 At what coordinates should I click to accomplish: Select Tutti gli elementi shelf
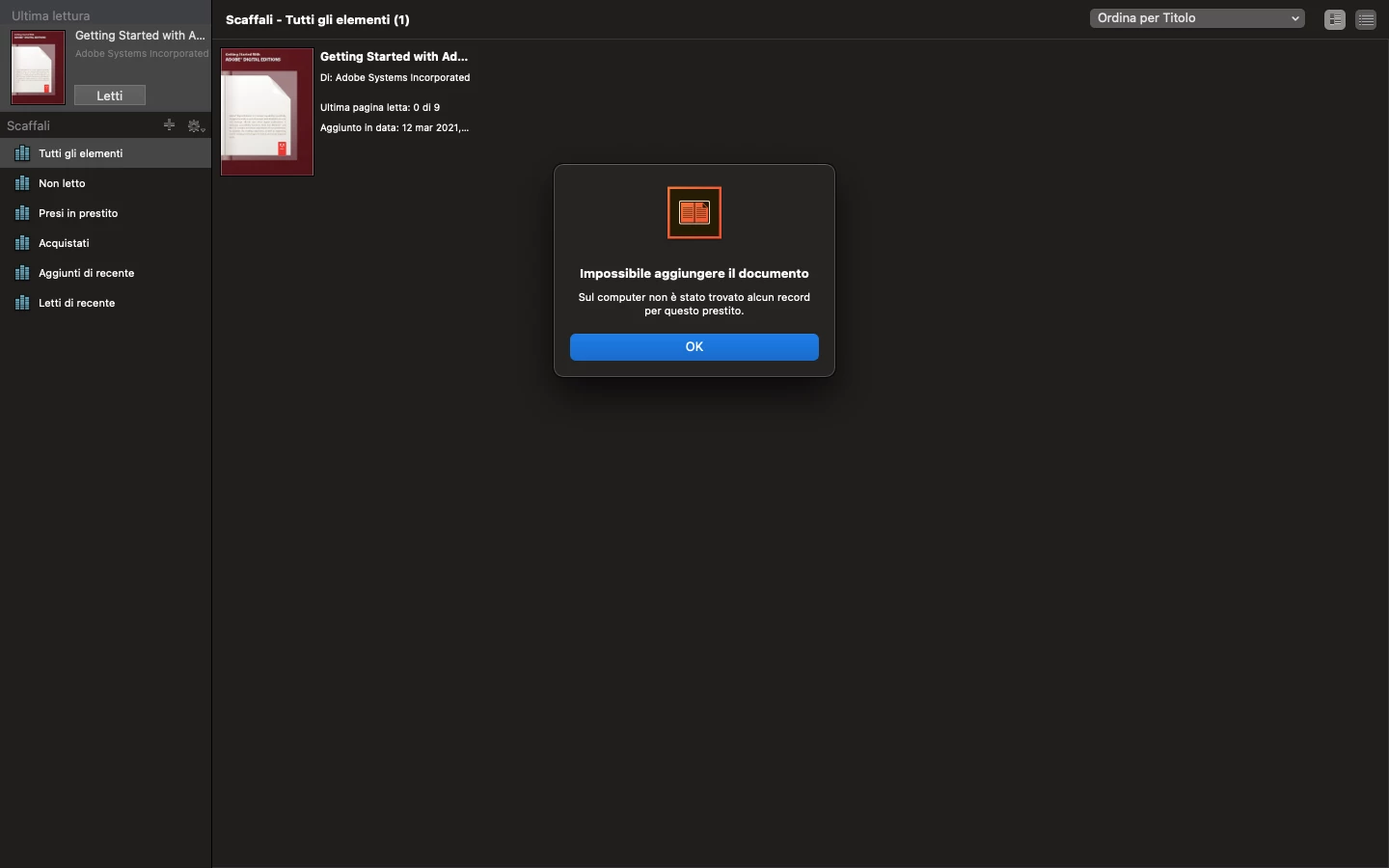(x=105, y=153)
